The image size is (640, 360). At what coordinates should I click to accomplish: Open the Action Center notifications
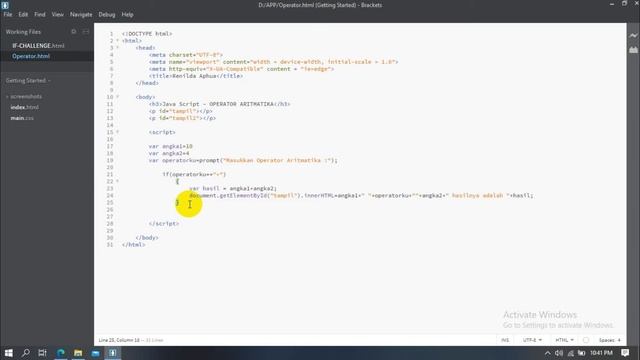pyautogui.click(x=625, y=353)
